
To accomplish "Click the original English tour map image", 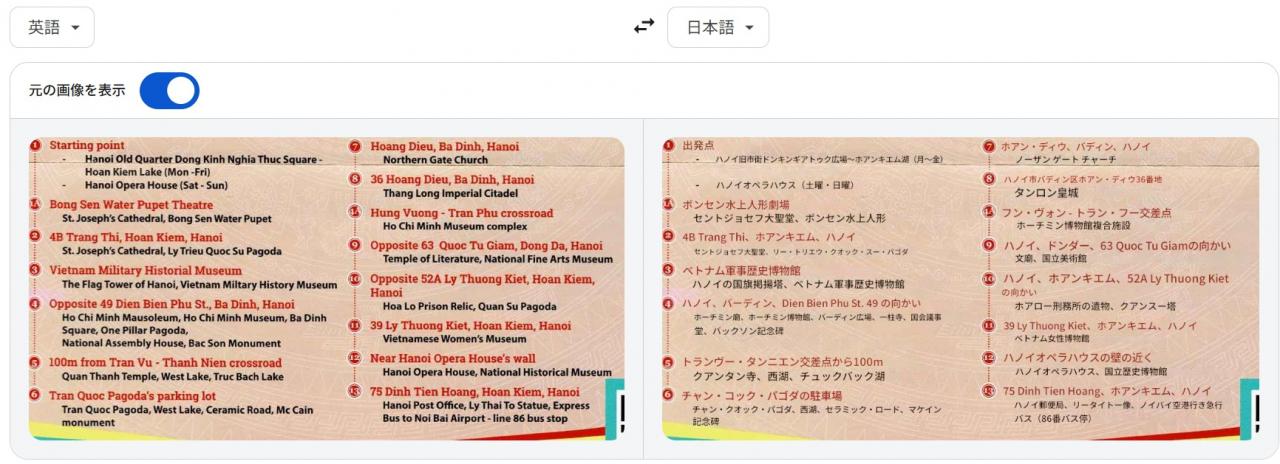I will [326, 288].
